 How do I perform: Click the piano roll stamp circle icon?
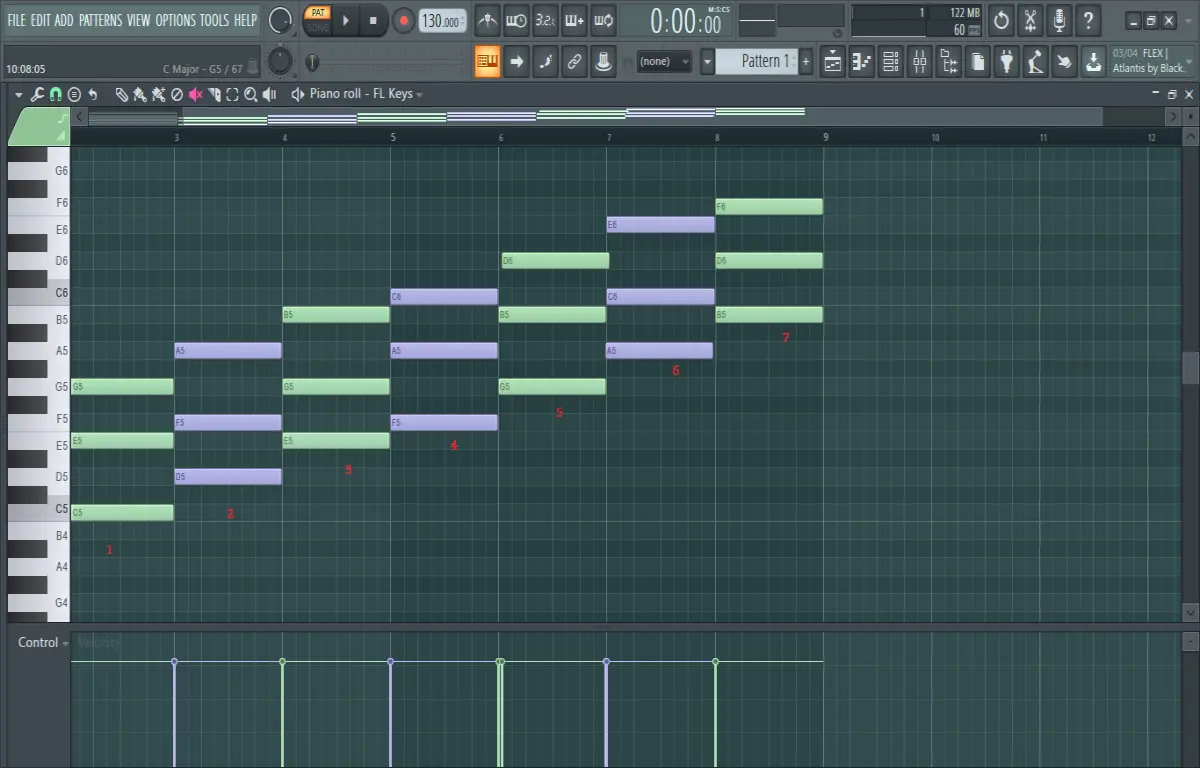(74, 94)
